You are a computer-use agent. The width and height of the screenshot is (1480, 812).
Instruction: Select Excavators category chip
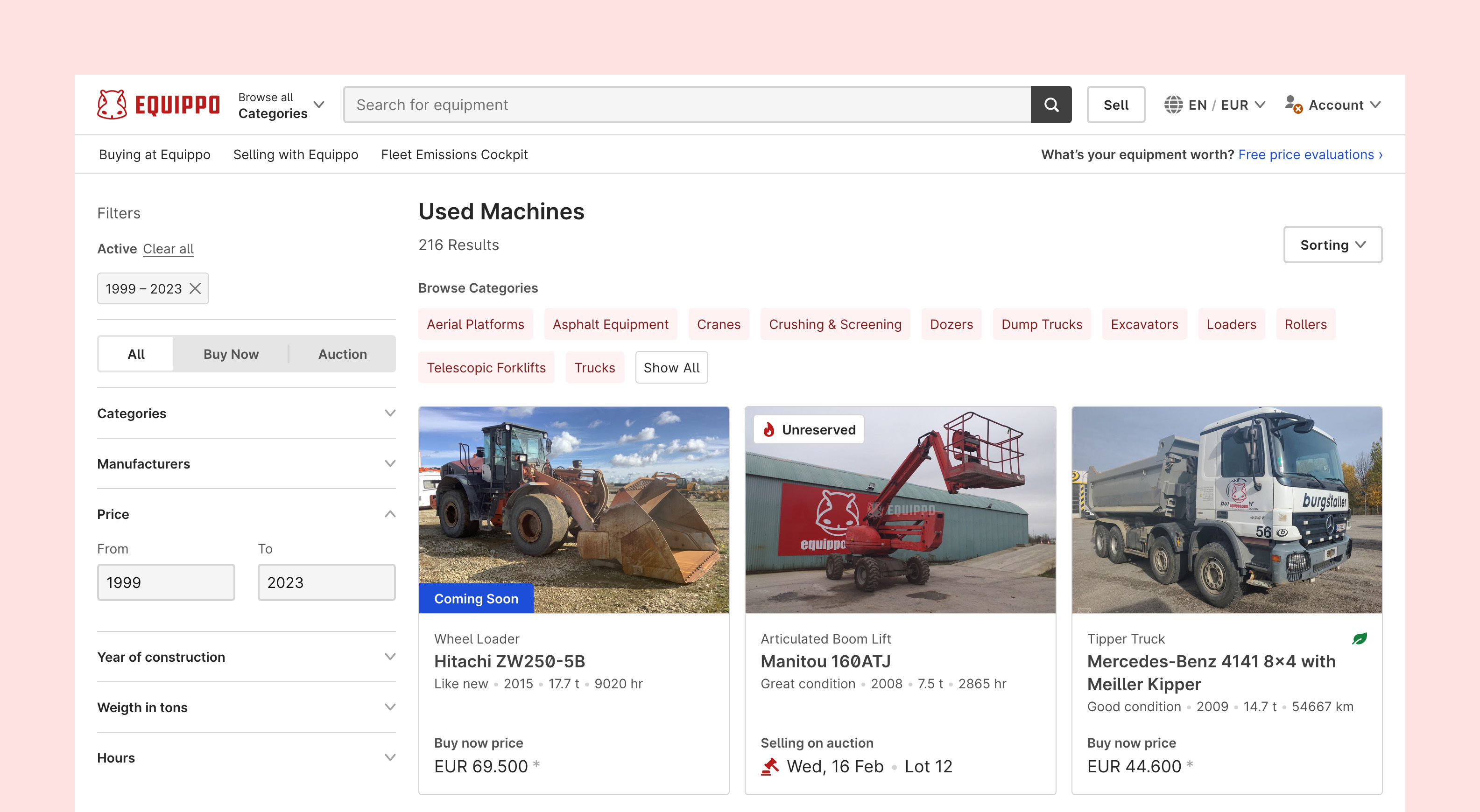(1144, 324)
